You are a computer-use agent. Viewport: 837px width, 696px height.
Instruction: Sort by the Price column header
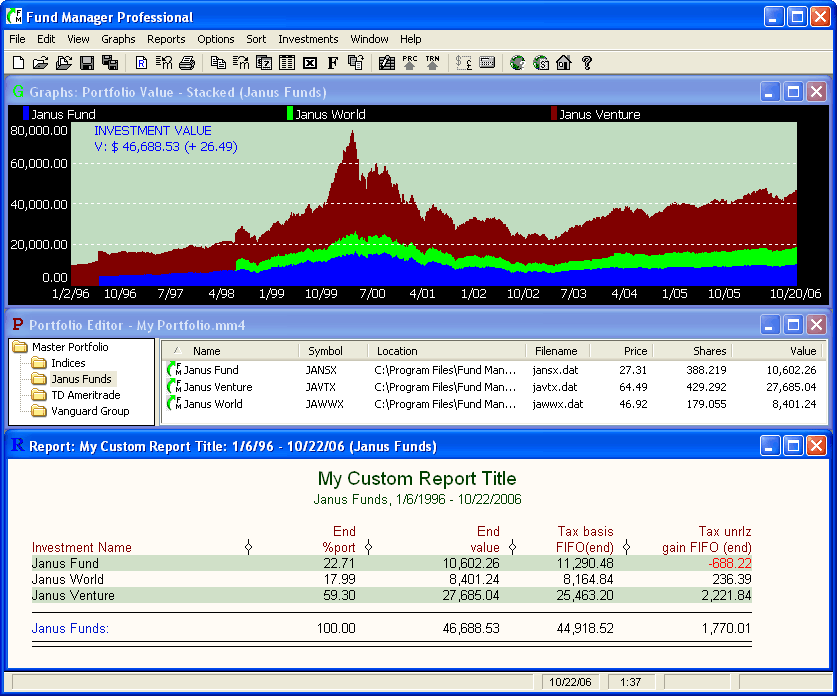(621, 351)
